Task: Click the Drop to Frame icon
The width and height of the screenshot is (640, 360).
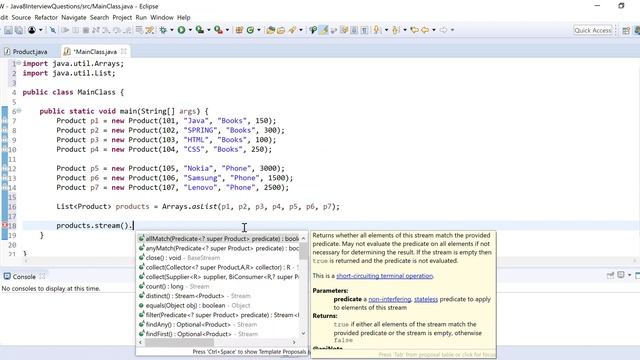Action: 139,30
